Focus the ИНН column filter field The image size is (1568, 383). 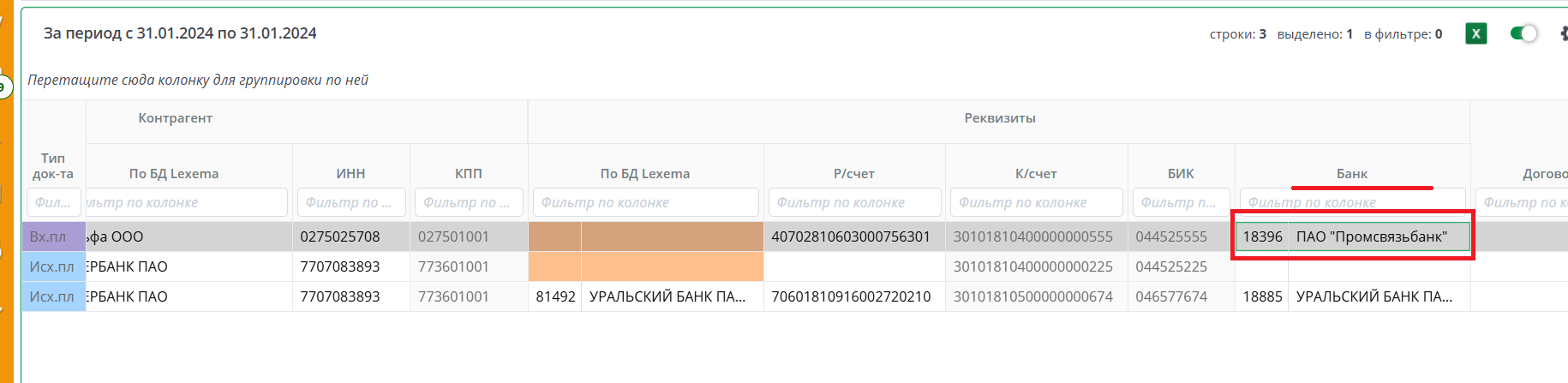pyautogui.click(x=350, y=202)
